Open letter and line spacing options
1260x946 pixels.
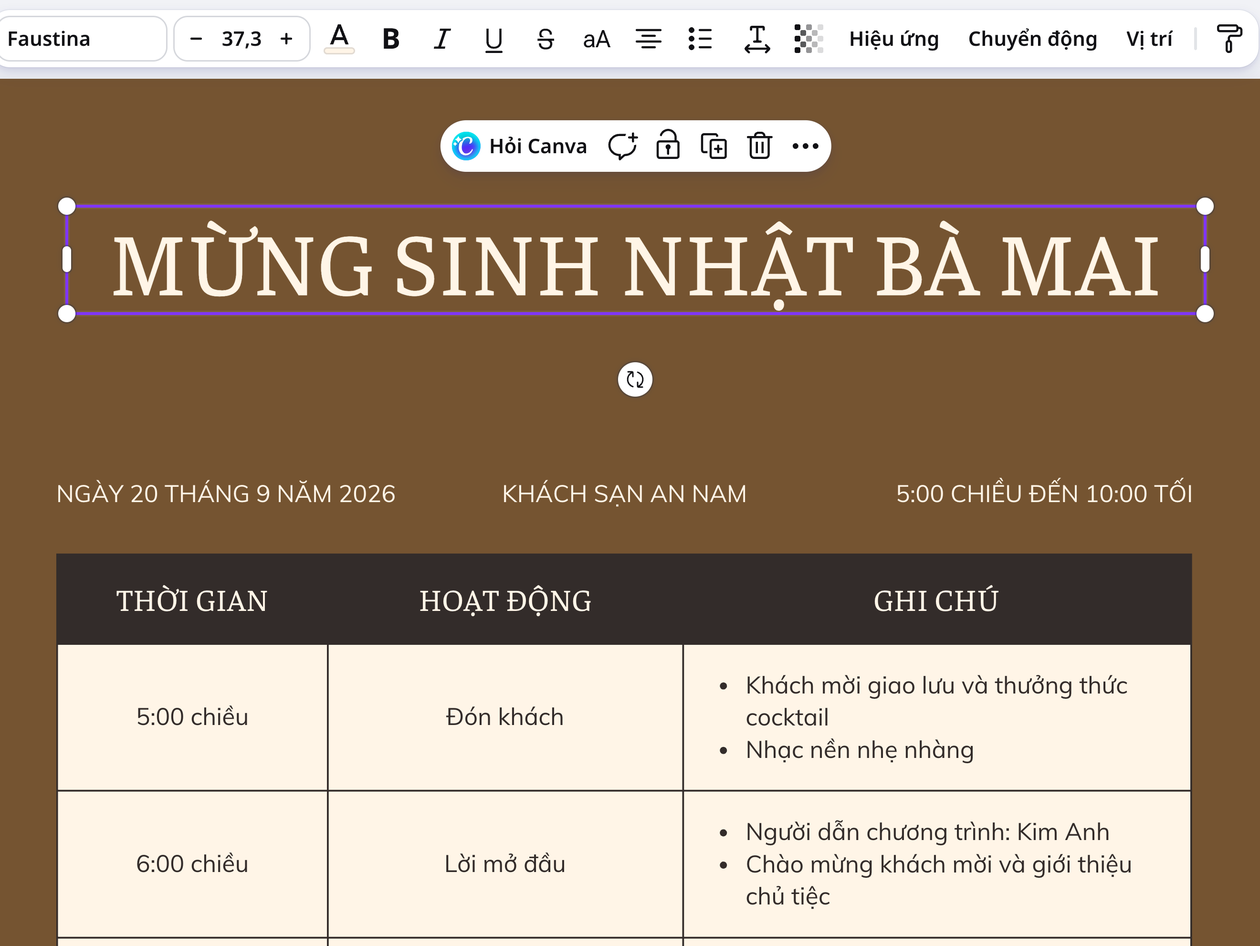(757, 39)
